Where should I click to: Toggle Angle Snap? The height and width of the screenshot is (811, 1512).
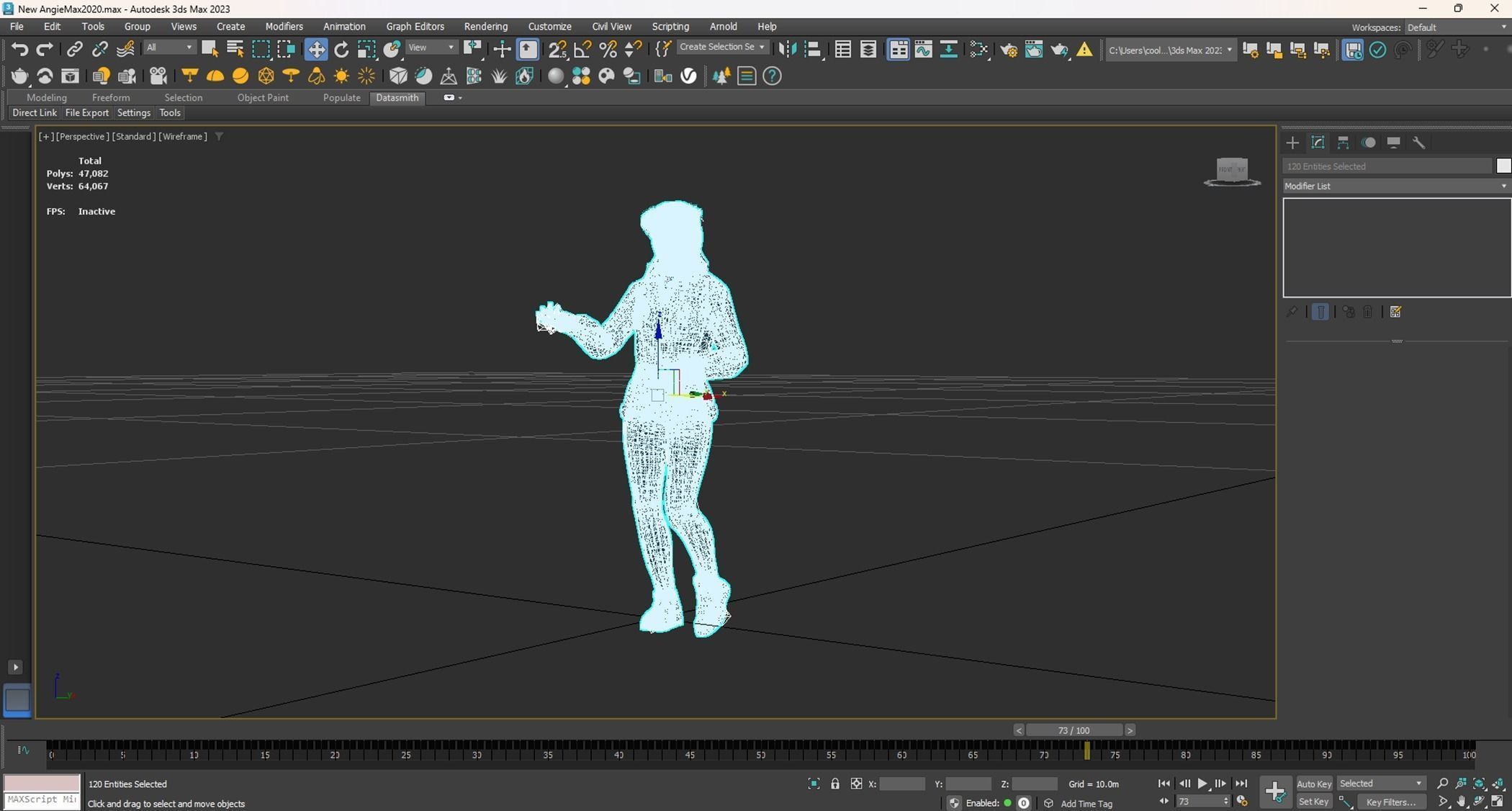tap(582, 49)
